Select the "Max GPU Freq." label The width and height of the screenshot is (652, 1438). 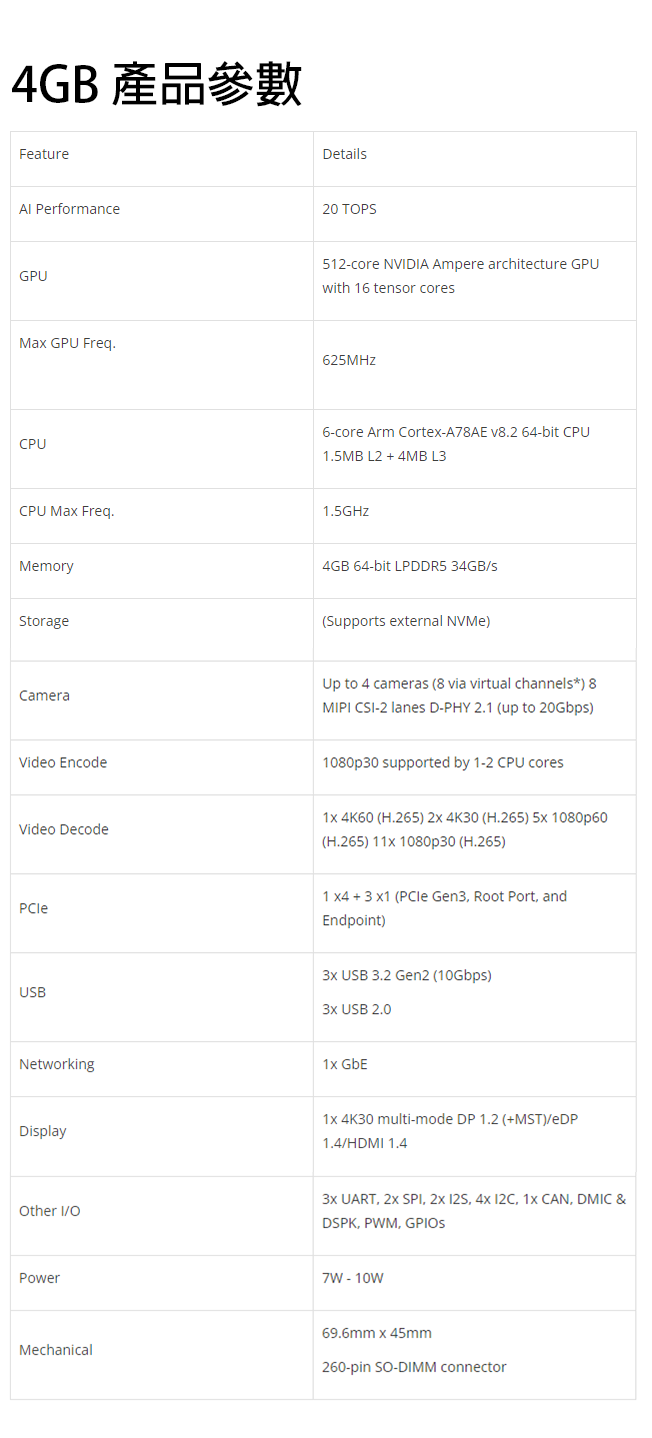pos(67,343)
